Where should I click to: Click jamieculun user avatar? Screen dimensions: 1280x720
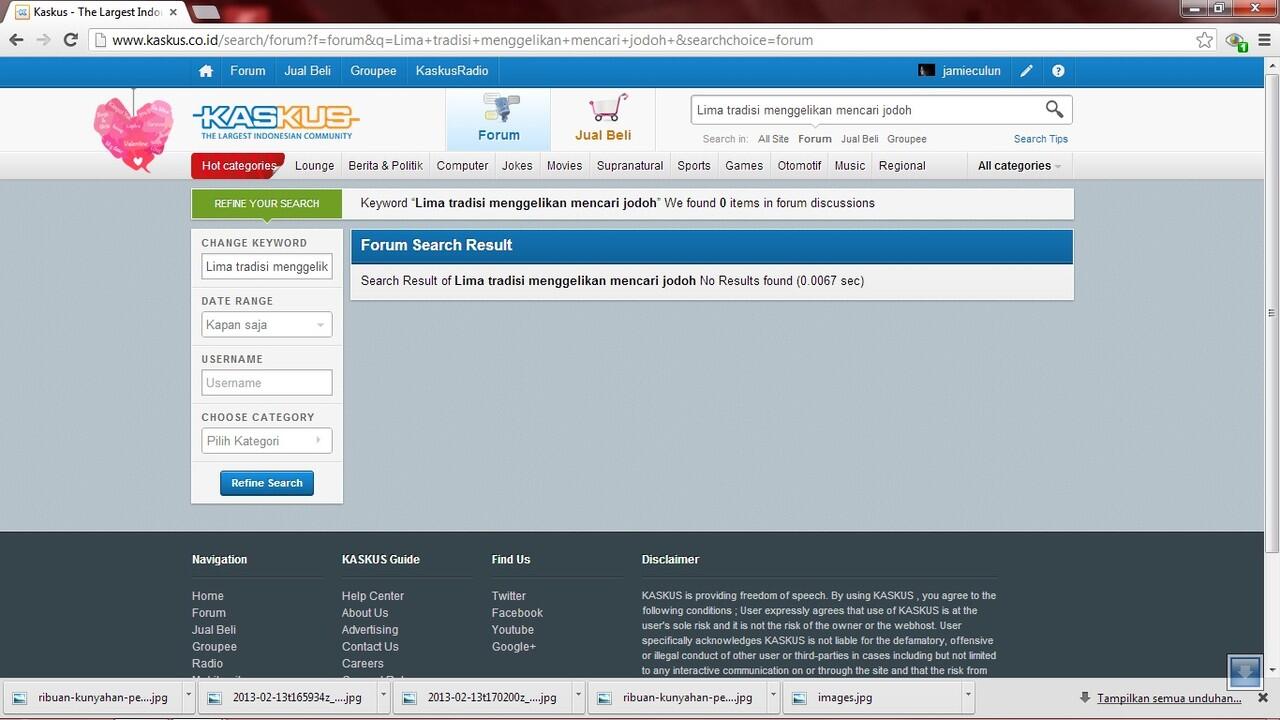pos(927,71)
